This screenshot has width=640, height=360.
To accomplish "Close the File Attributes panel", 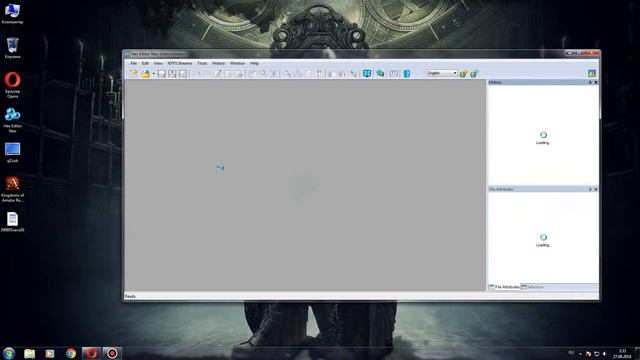I will coord(596,189).
